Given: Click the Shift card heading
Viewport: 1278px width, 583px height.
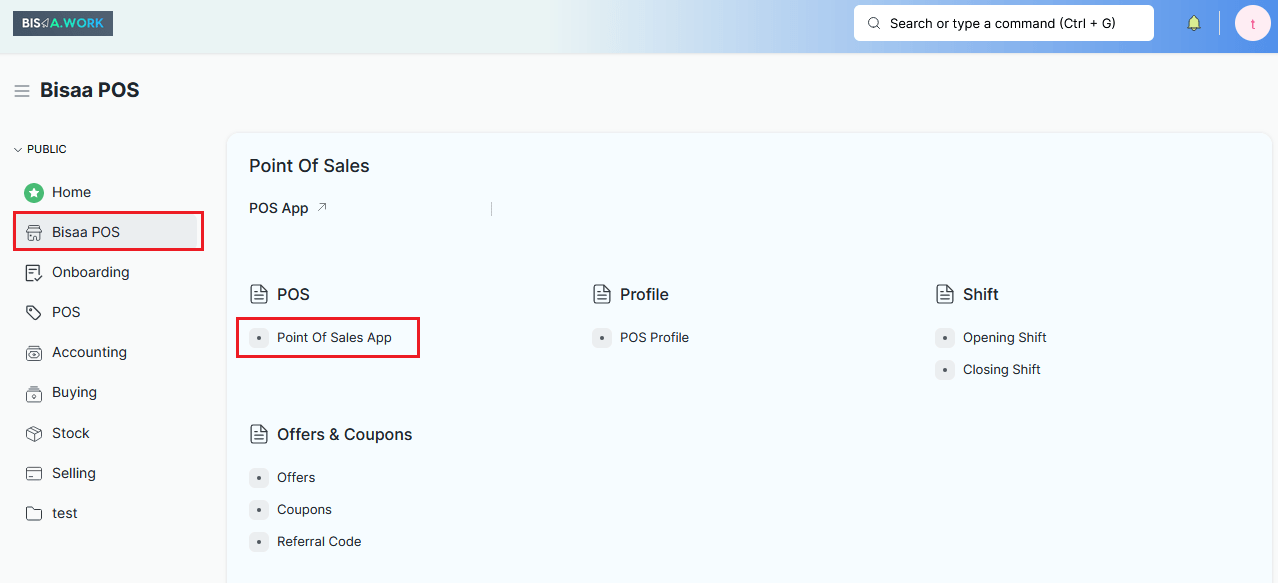Looking at the screenshot, I should pyautogui.click(x=981, y=294).
